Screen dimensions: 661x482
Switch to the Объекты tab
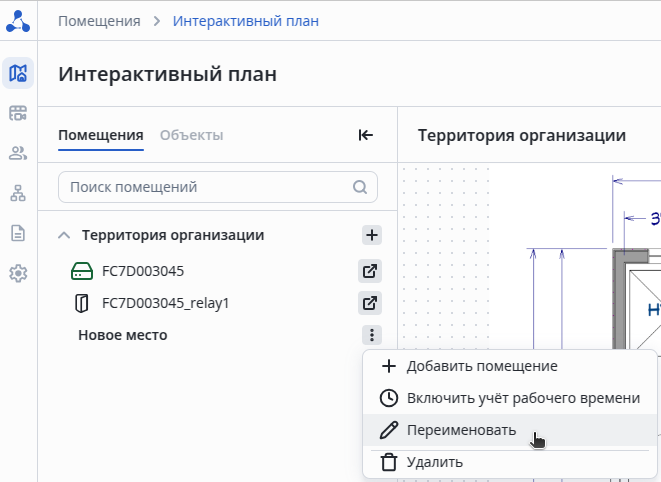[191, 135]
